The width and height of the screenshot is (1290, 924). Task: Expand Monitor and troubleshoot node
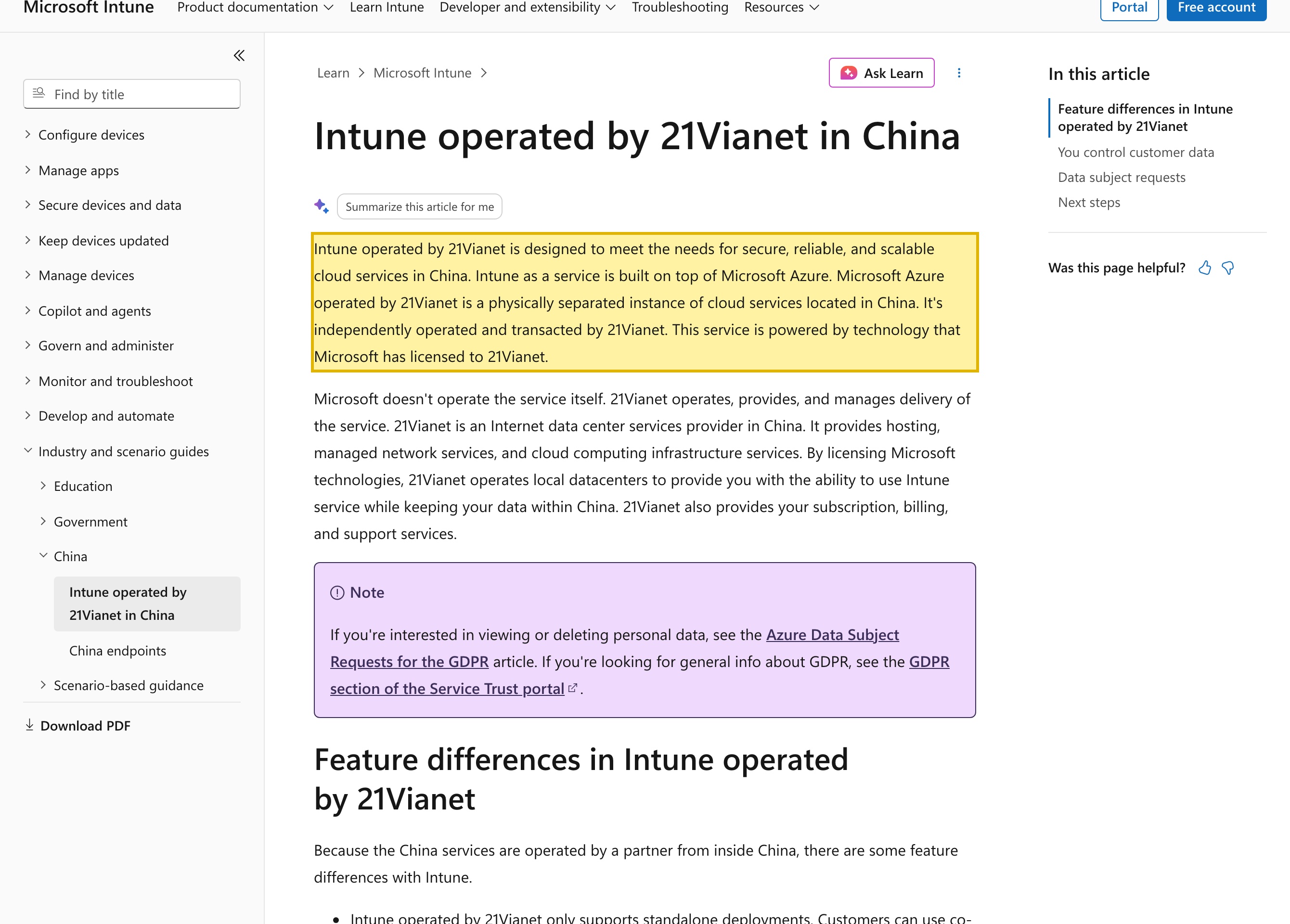click(x=109, y=381)
